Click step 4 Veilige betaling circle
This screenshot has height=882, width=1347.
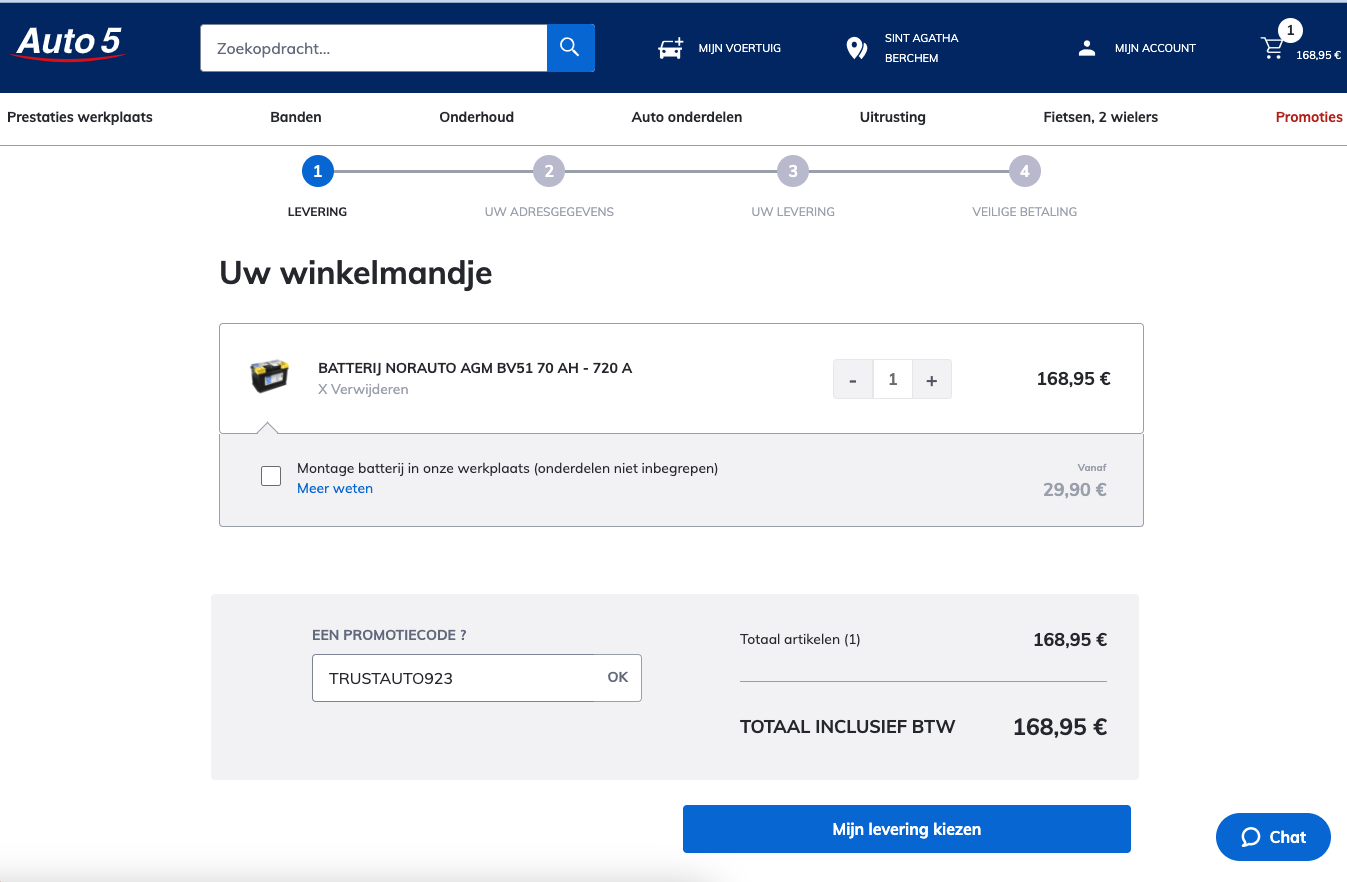pyautogui.click(x=1025, y=172)
